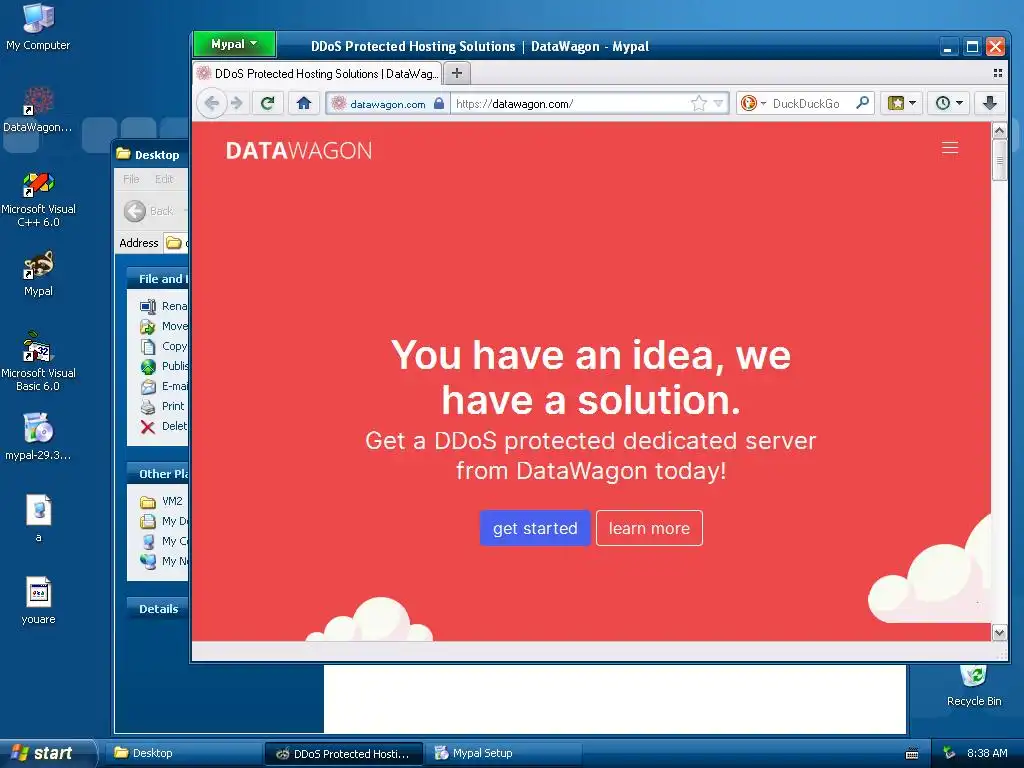This screenshot has width=1024, height=768.
Task: Click the DuckDuckGo search input field
Action: point(811,103)
